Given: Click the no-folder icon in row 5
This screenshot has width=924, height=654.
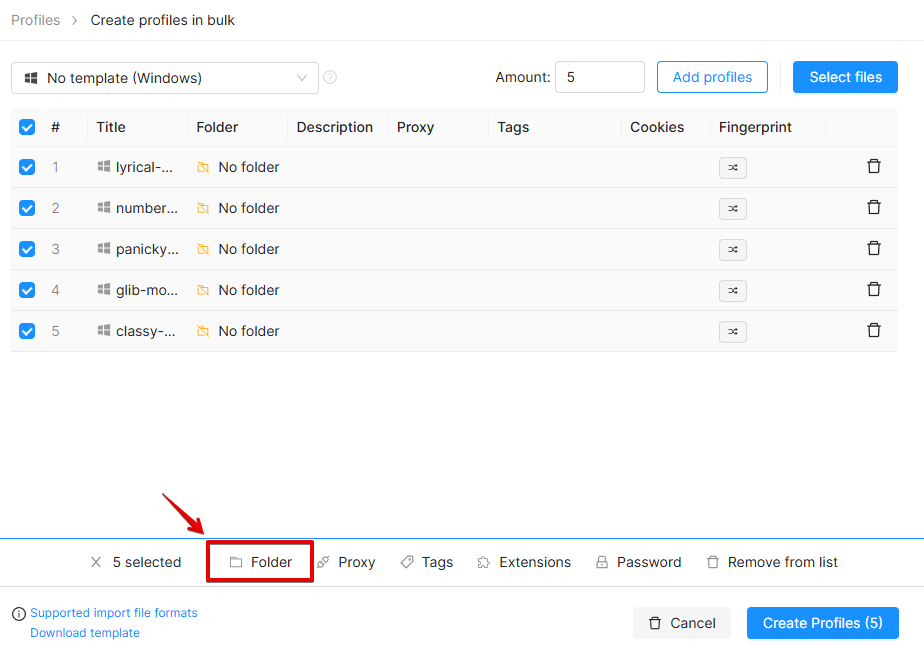Looking at the screenshot, I should (x=203, y=331).
